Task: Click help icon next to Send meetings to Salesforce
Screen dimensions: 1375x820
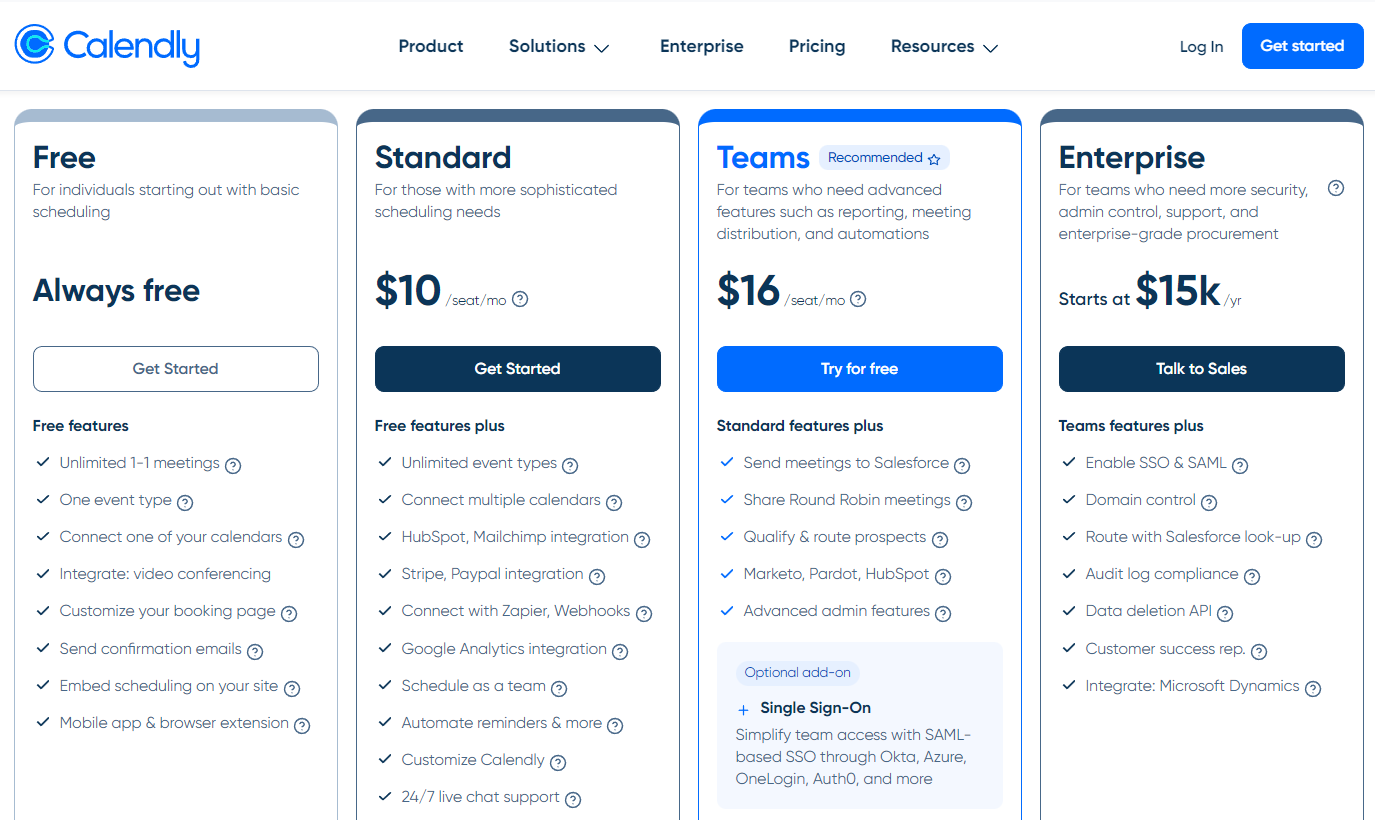Action: pyautogui.click(x=962, y=465)
